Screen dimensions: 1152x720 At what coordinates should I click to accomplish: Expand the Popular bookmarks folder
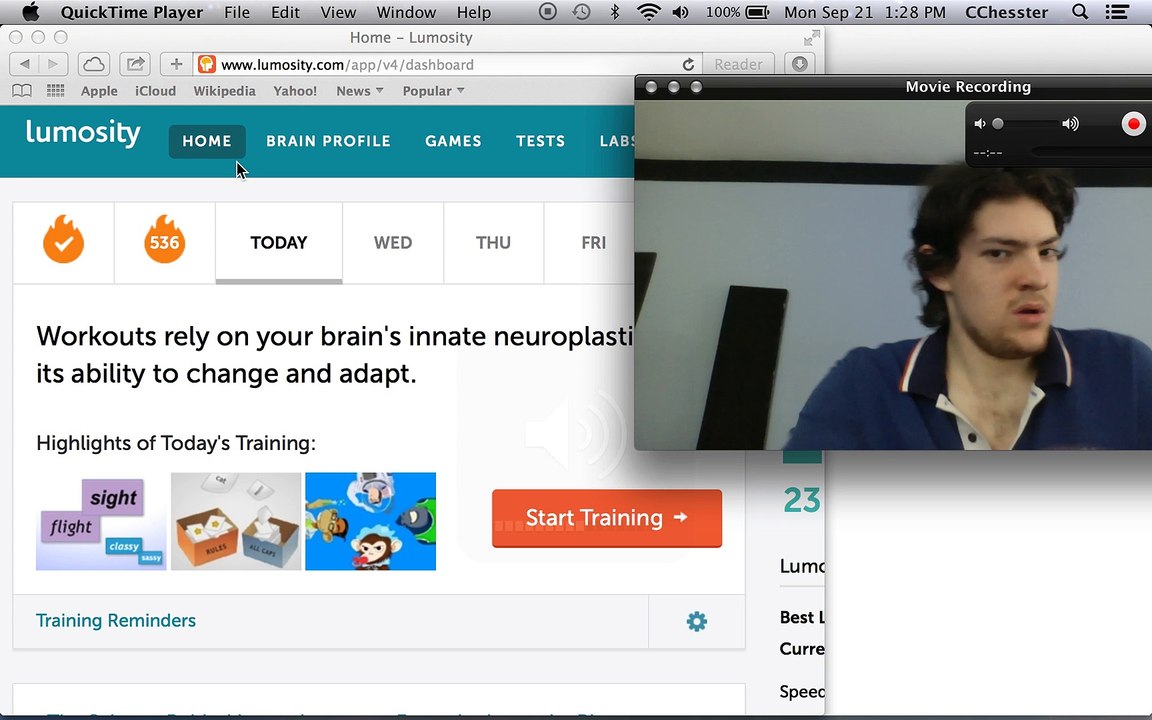tap(433, 91)
